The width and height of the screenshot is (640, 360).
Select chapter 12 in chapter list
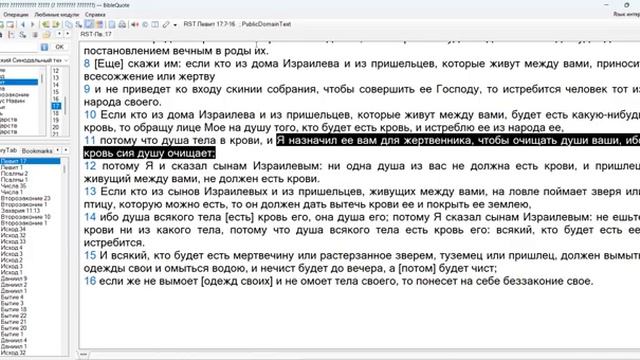[x=56, y=71]
